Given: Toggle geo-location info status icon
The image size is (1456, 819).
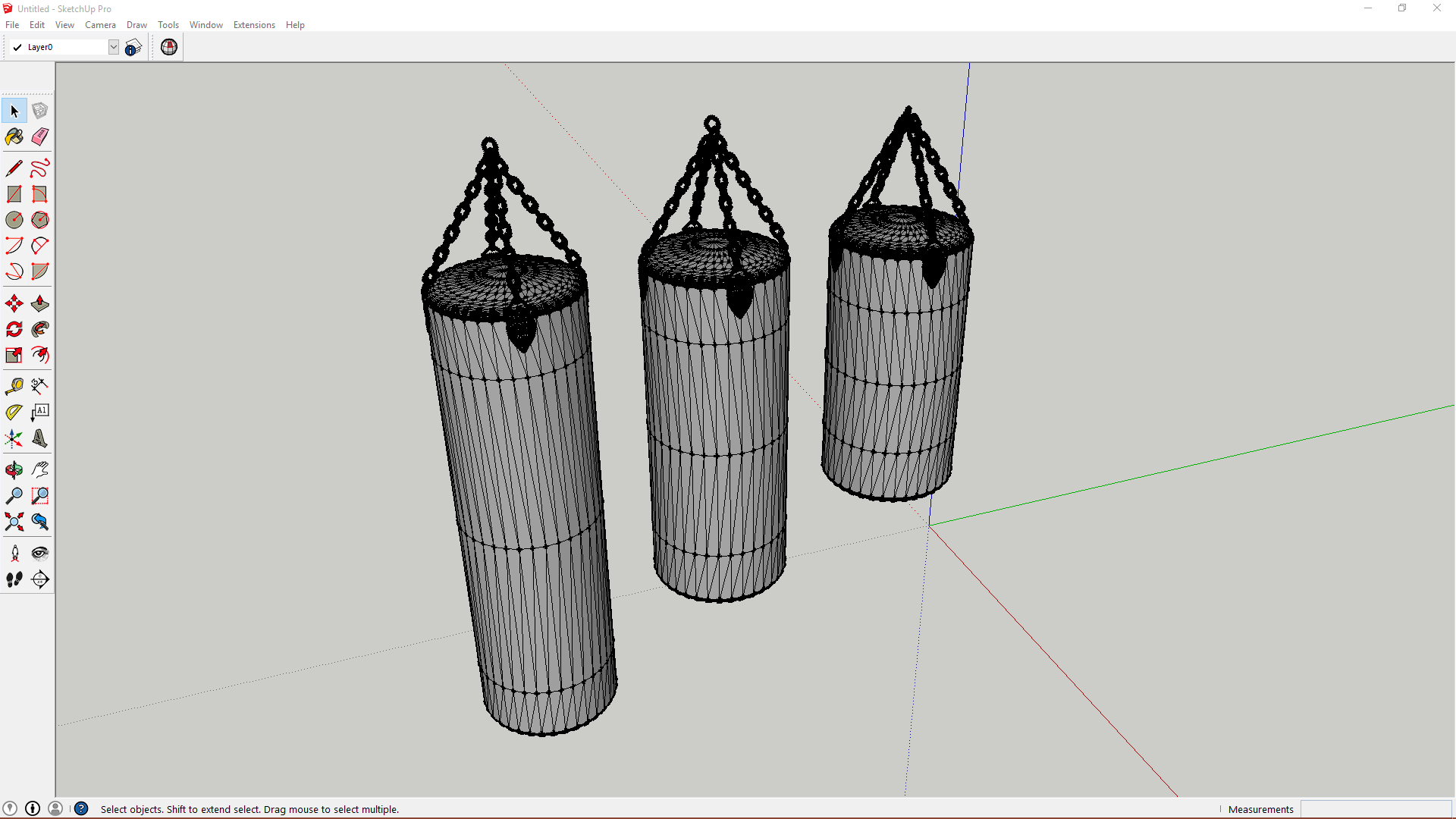Looking at the screenshot, I should pyautogui.click(x=10, y=808).
